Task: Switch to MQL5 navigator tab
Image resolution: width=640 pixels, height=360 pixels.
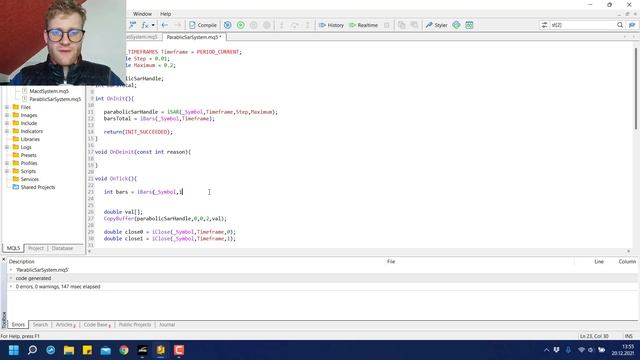Action: pos(13,248)
